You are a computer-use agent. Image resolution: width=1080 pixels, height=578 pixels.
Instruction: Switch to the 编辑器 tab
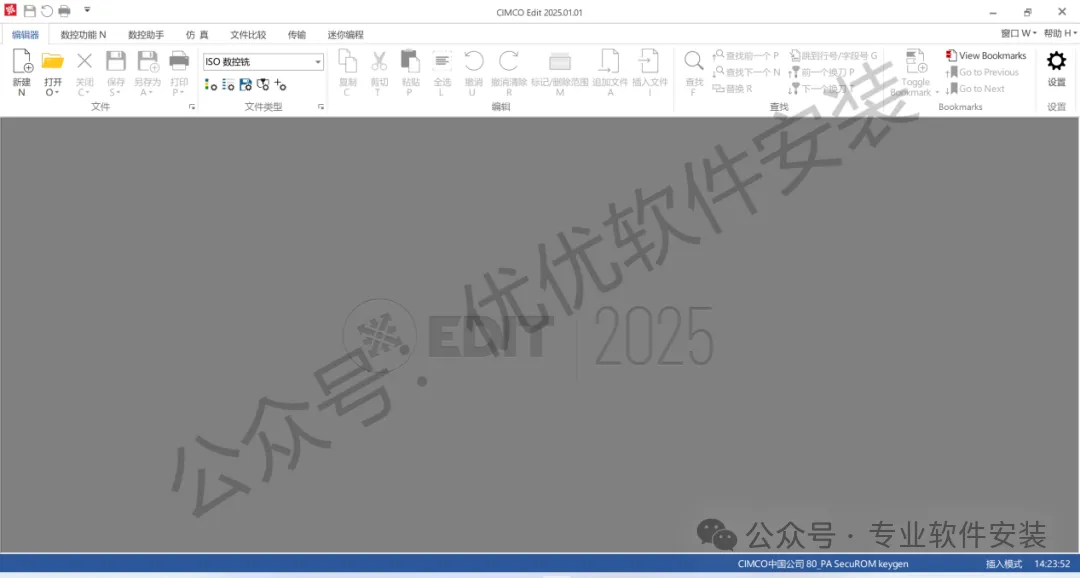click(x=25, y=34)
